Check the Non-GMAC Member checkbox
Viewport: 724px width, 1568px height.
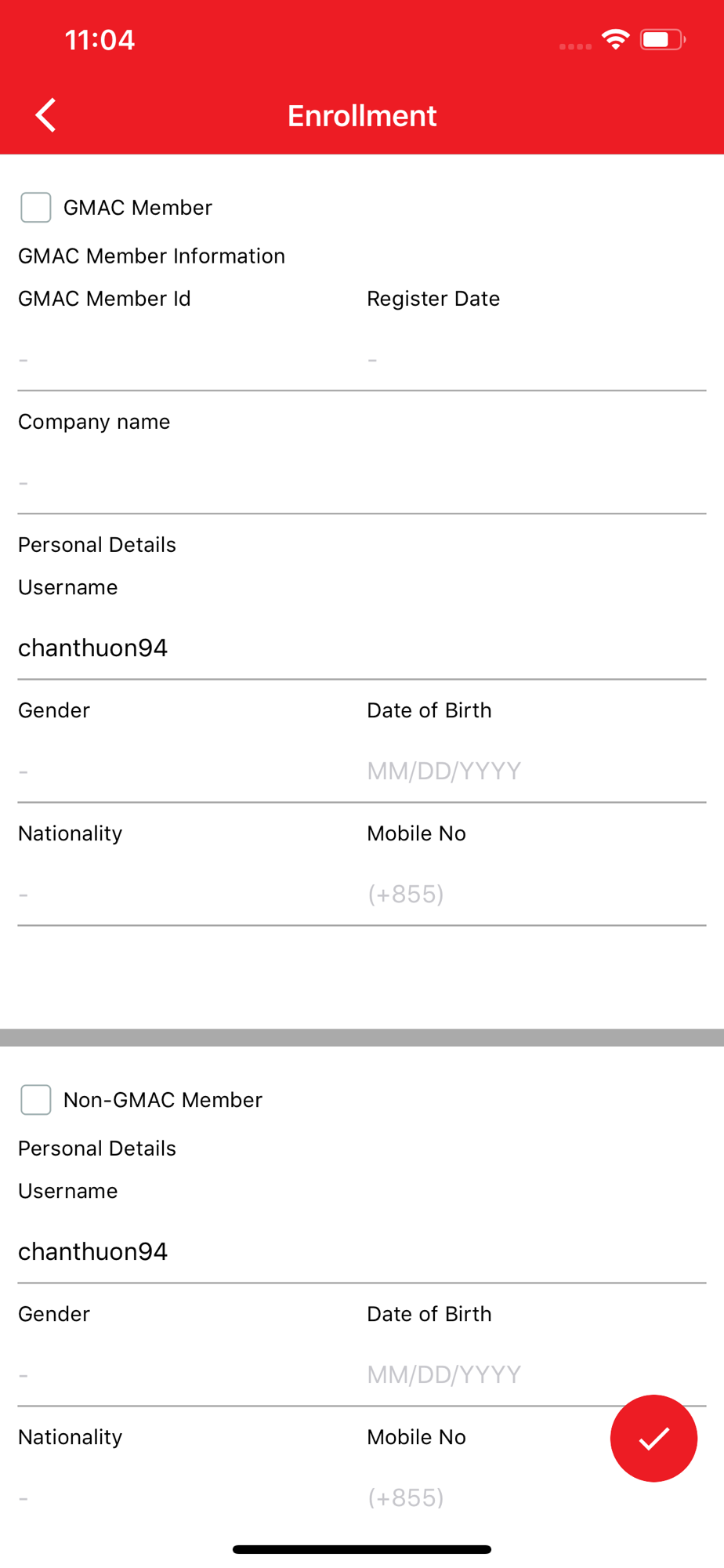[36, 1100]
